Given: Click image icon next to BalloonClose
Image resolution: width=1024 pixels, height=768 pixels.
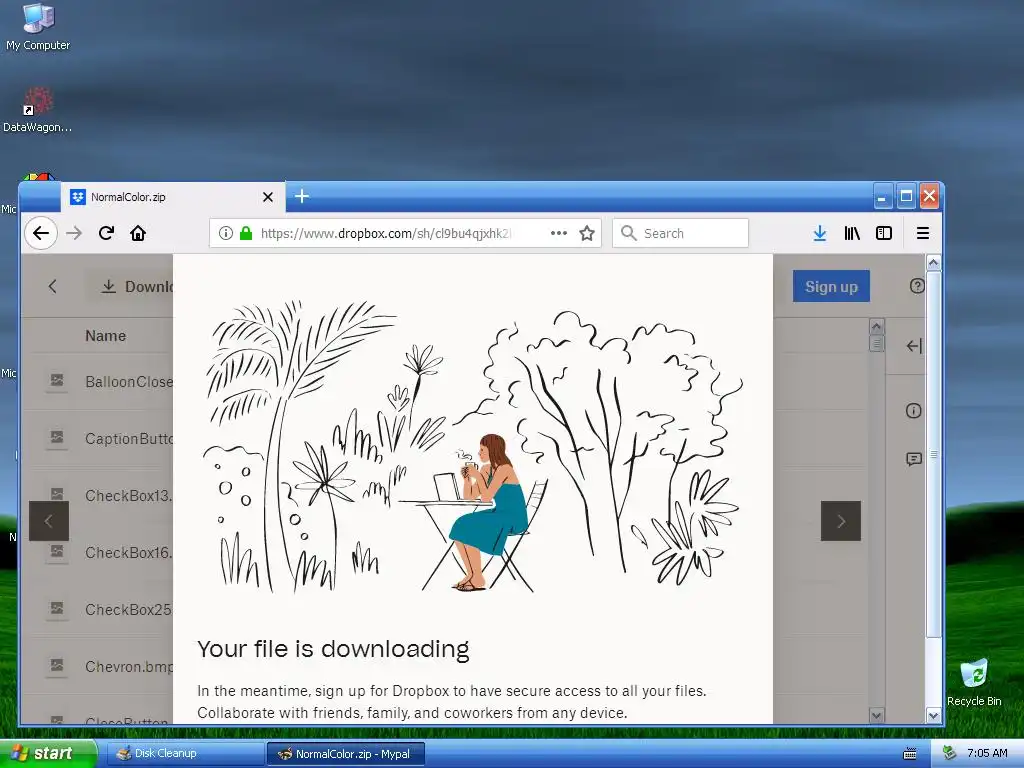Looking at the screenshot, I should pyautogui.click(x=57, y=381).
